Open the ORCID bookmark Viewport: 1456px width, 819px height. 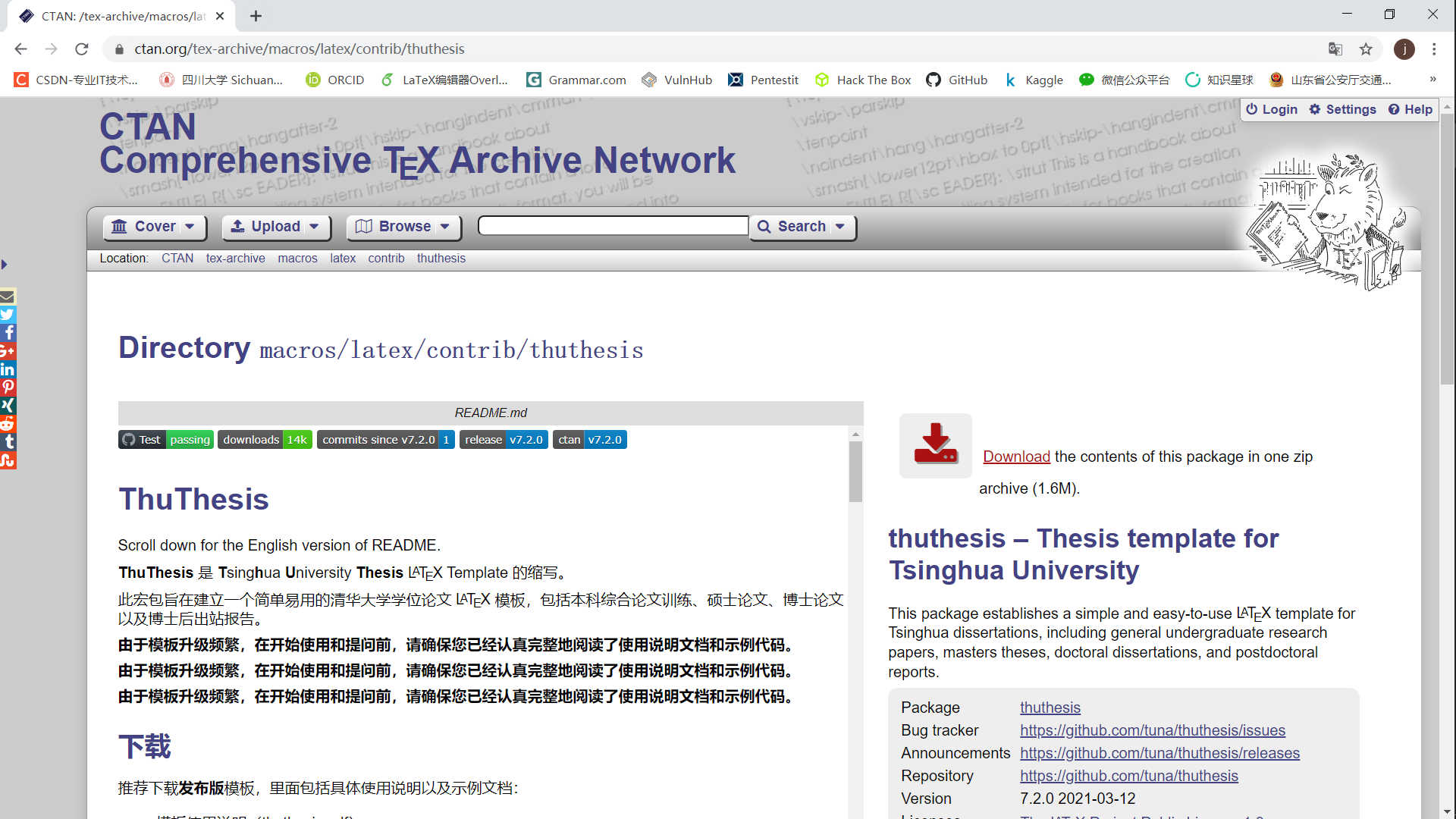click(x=334, y=80)
